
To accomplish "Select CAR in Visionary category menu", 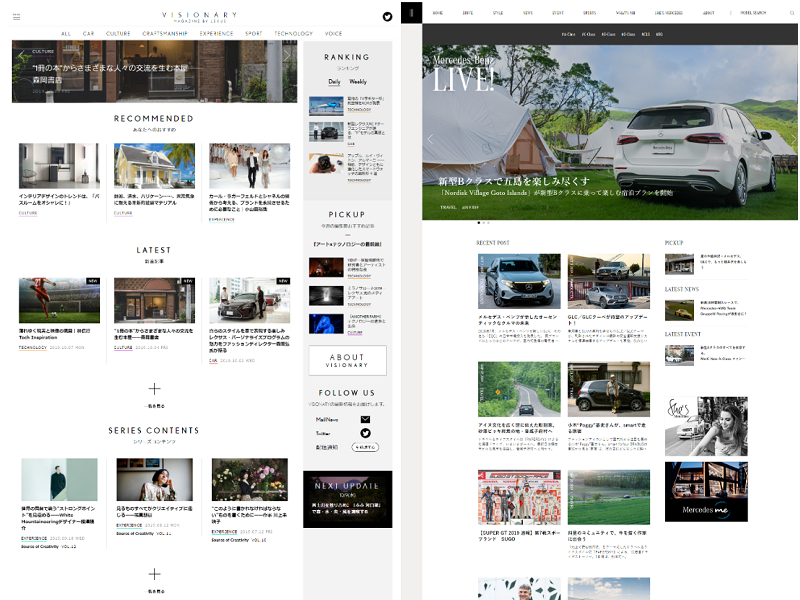I will click(89, 34).
